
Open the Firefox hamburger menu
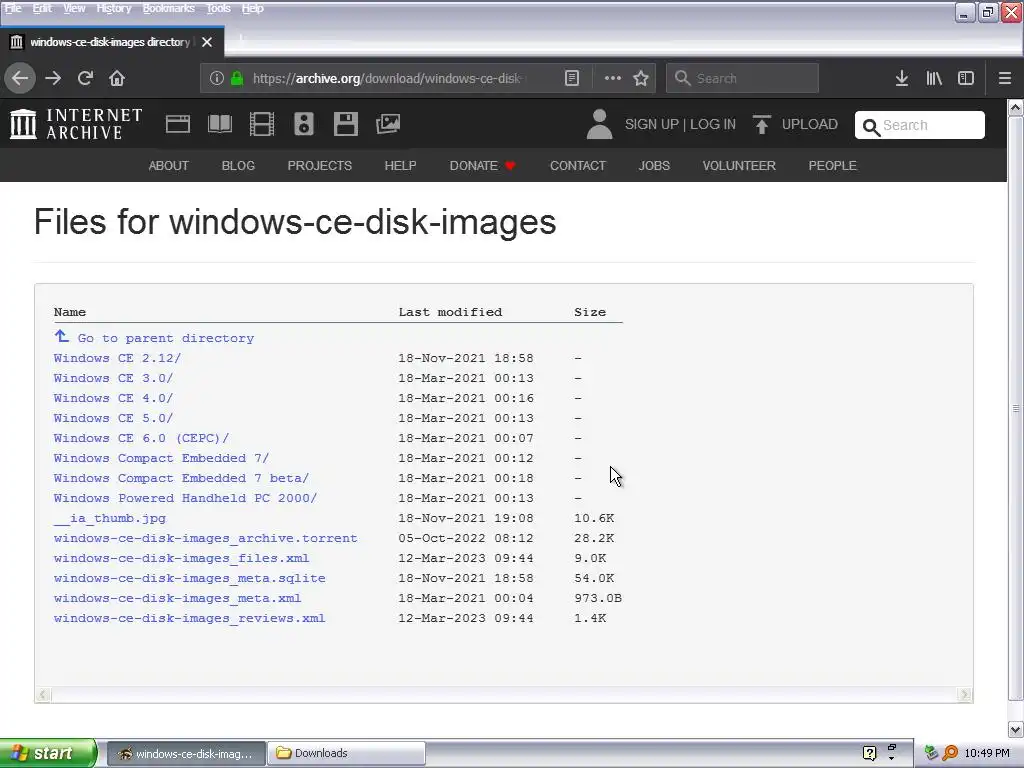1005,78
